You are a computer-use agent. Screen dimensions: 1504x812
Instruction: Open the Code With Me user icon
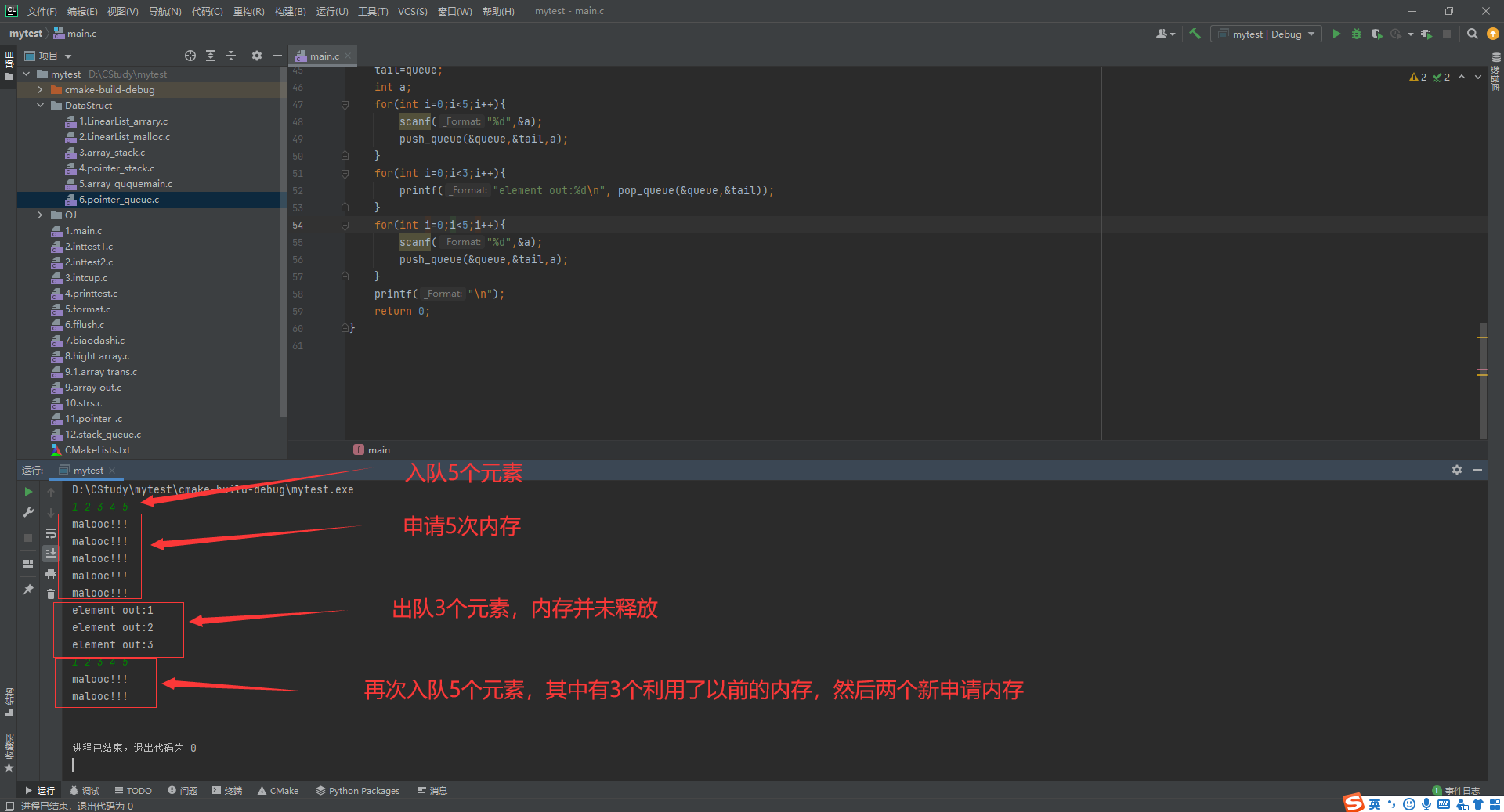point(1166,34)
